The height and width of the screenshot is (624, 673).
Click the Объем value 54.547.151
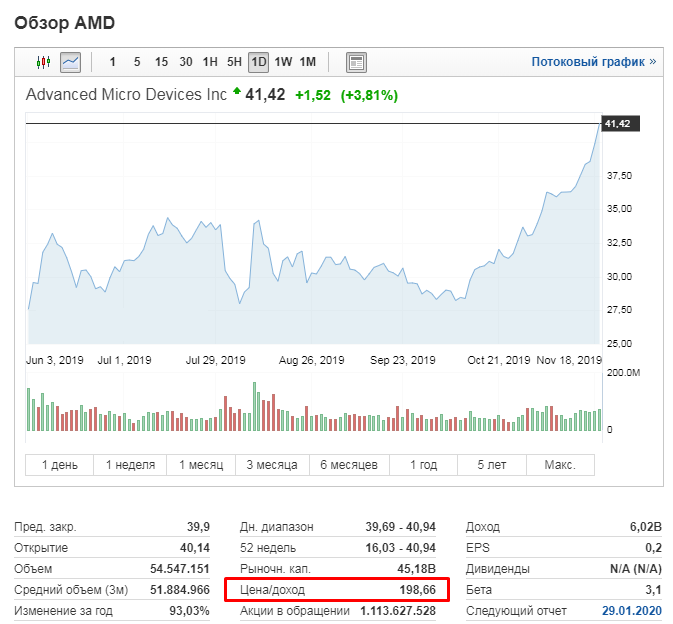click(180, 569)
